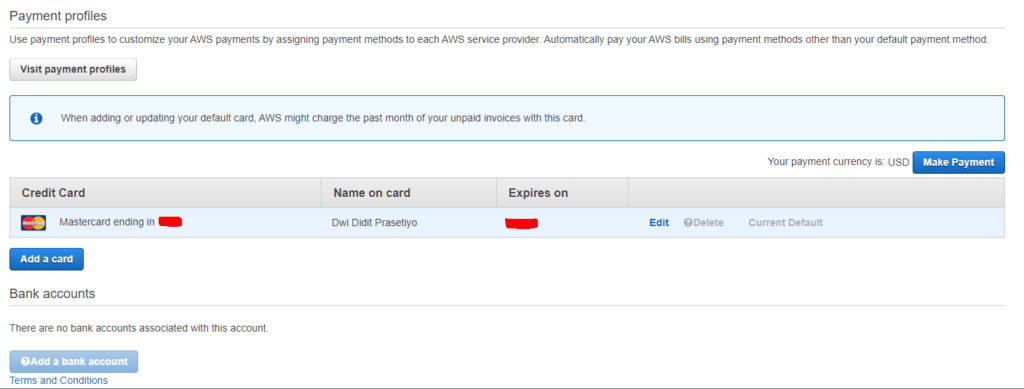The image size is (1024, 389).
Task: Click the payment currency USD text
Action: [x=838, y=162]
